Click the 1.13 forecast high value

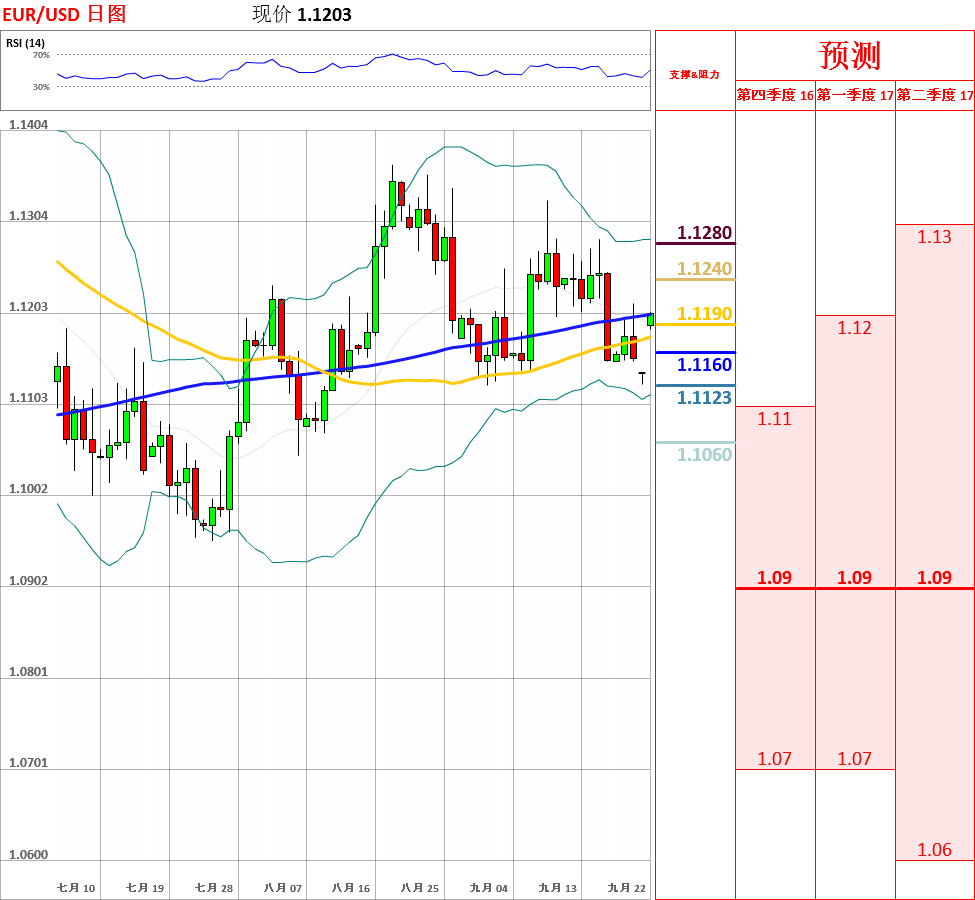[x=935, y=237]
